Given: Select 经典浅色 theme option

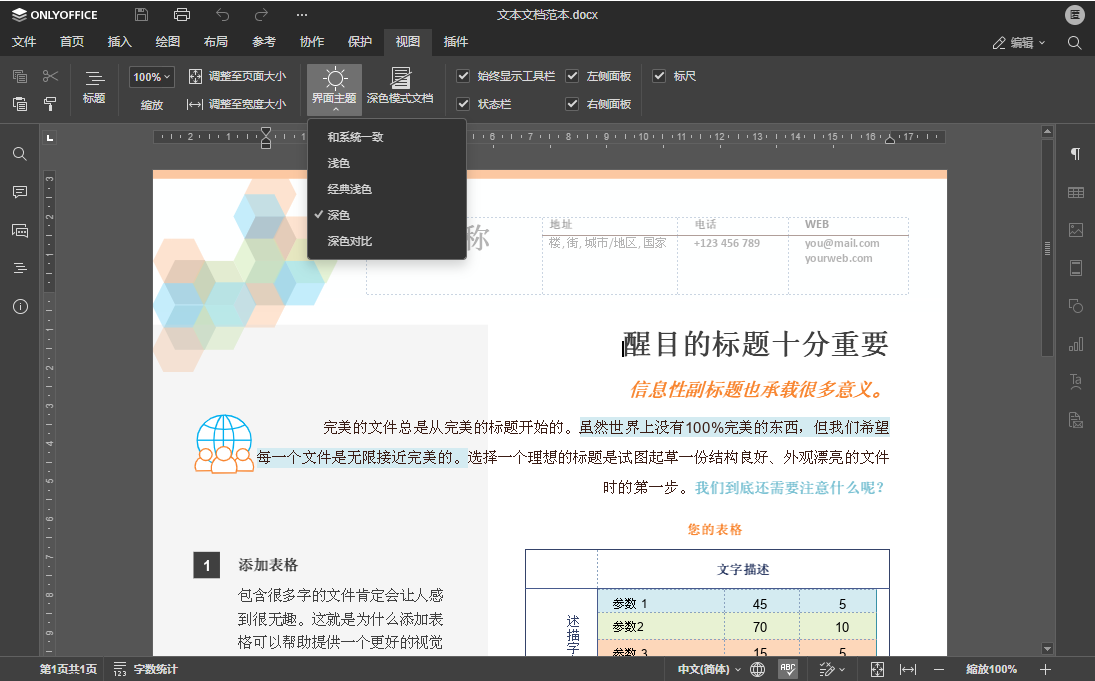Looking at the screenshot, I should coord(387,189).
